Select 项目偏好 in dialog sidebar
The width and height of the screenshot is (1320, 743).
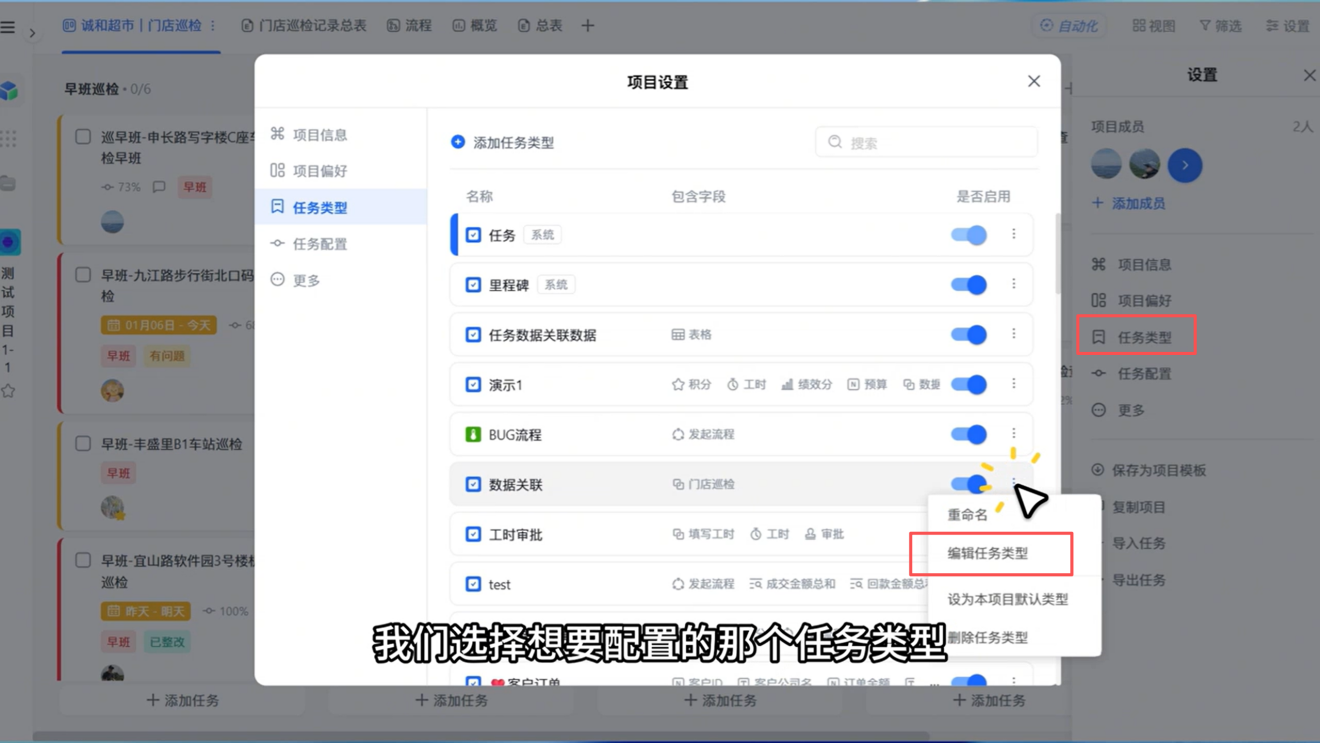[341, 171]
